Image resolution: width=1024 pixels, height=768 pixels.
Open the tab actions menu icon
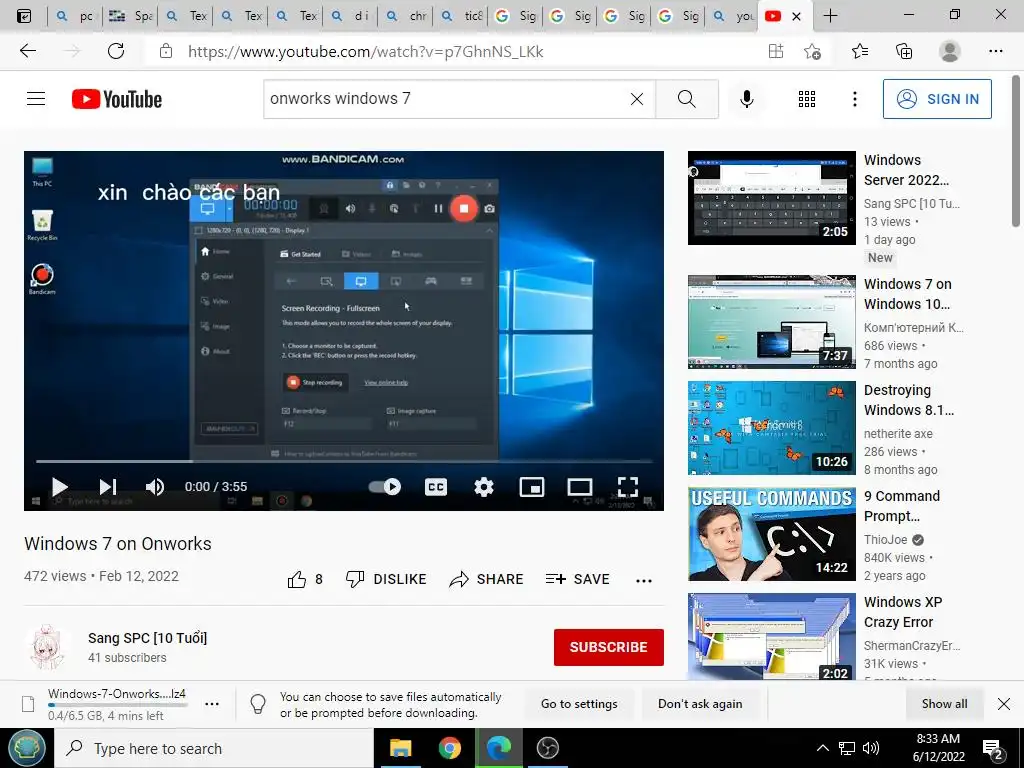(24, 16)
